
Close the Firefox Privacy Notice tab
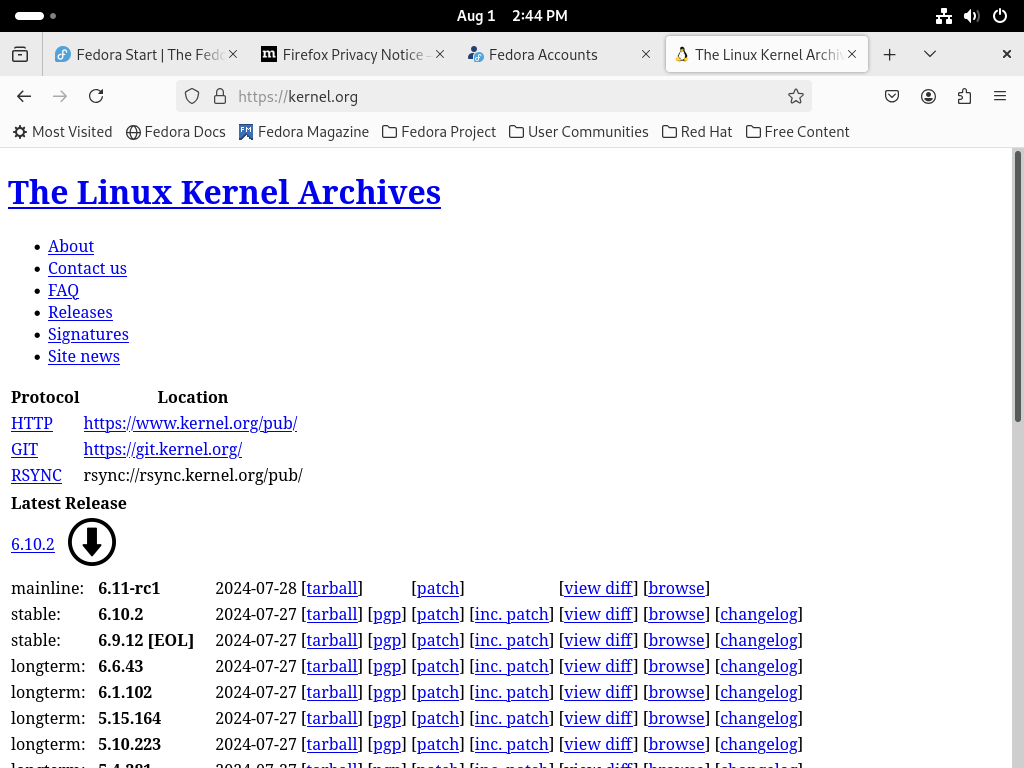tap(440, 55)
